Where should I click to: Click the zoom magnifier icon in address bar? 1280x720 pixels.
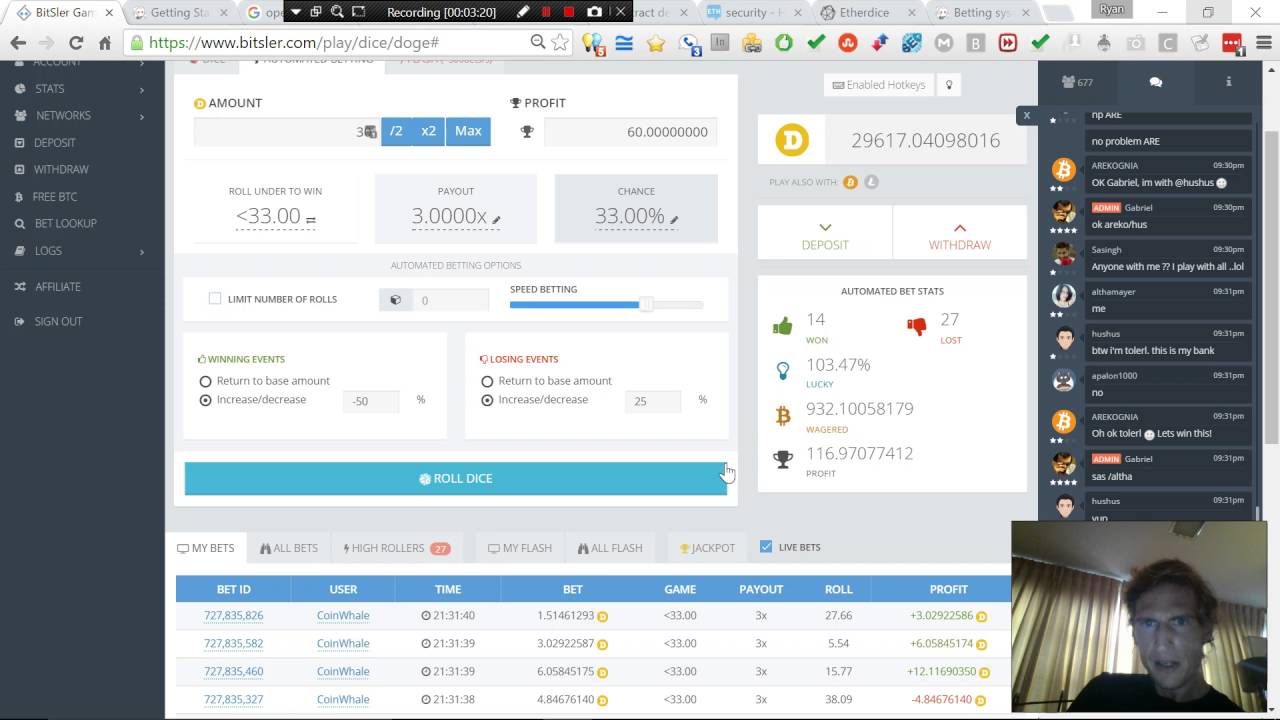(x=538, y=42)
